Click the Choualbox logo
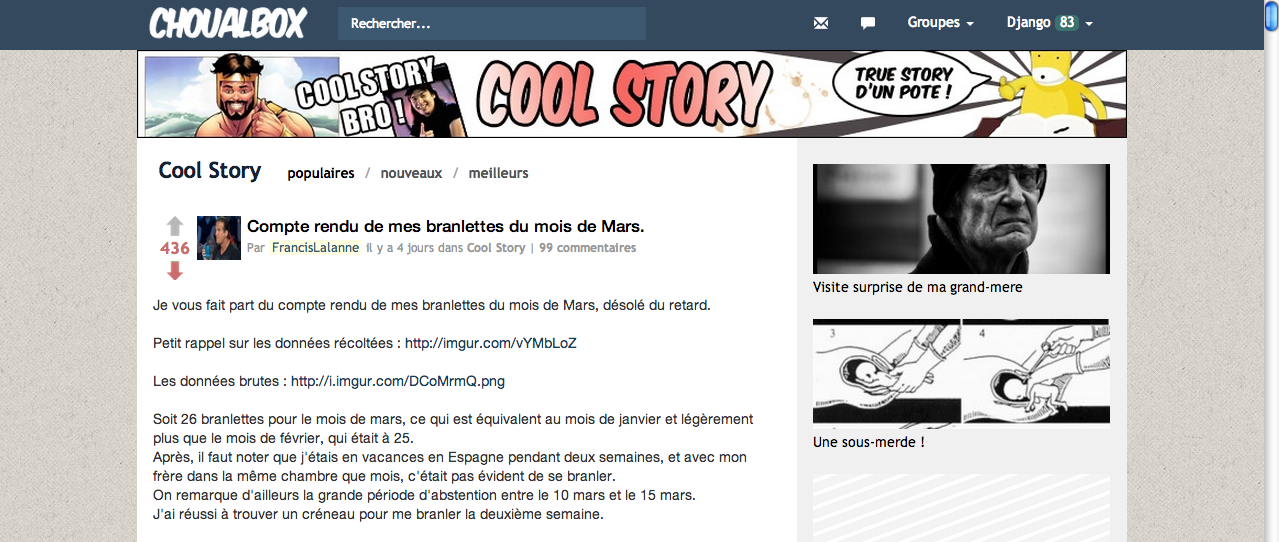The height and width of the screenshot is (542, 1279). pyautogui.click(x=228, y=23)
